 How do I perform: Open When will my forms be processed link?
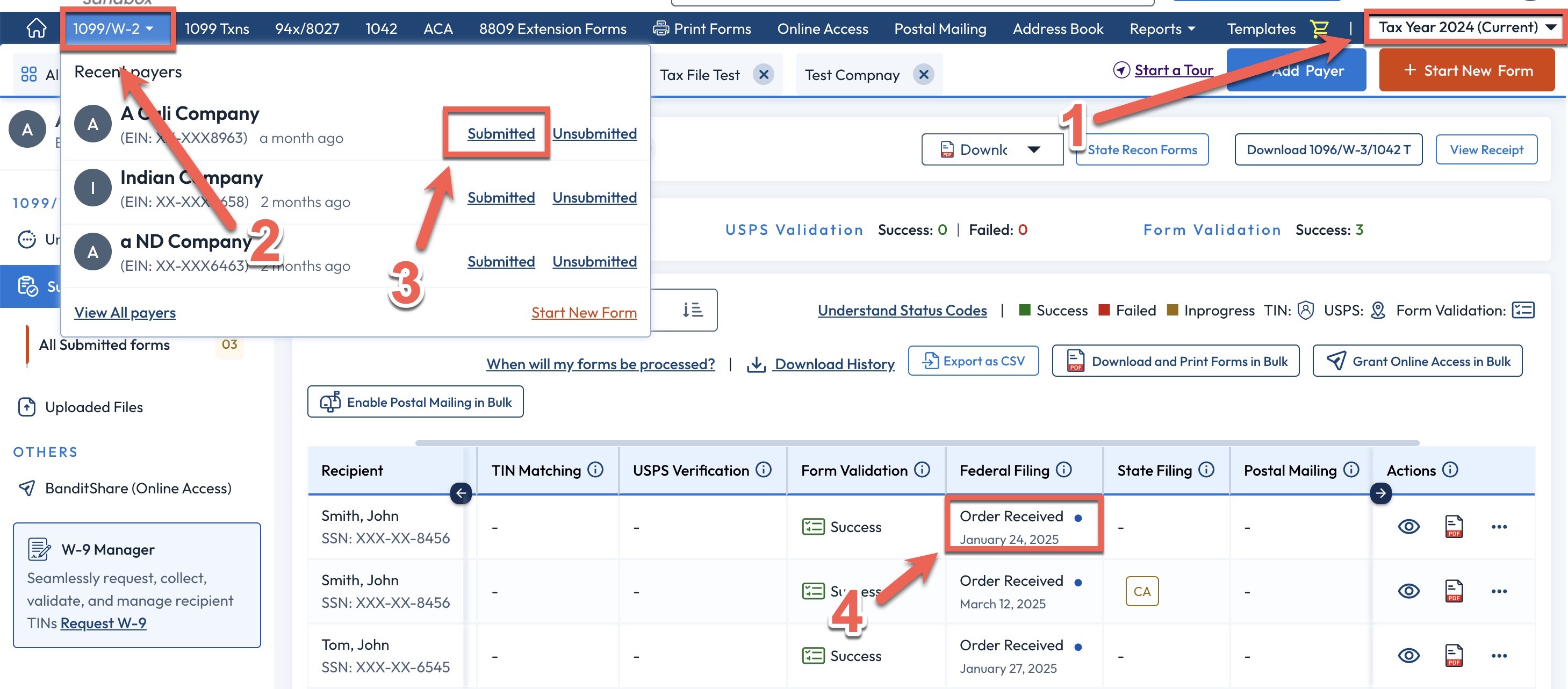pyautogui.click(x=600, y=364)
